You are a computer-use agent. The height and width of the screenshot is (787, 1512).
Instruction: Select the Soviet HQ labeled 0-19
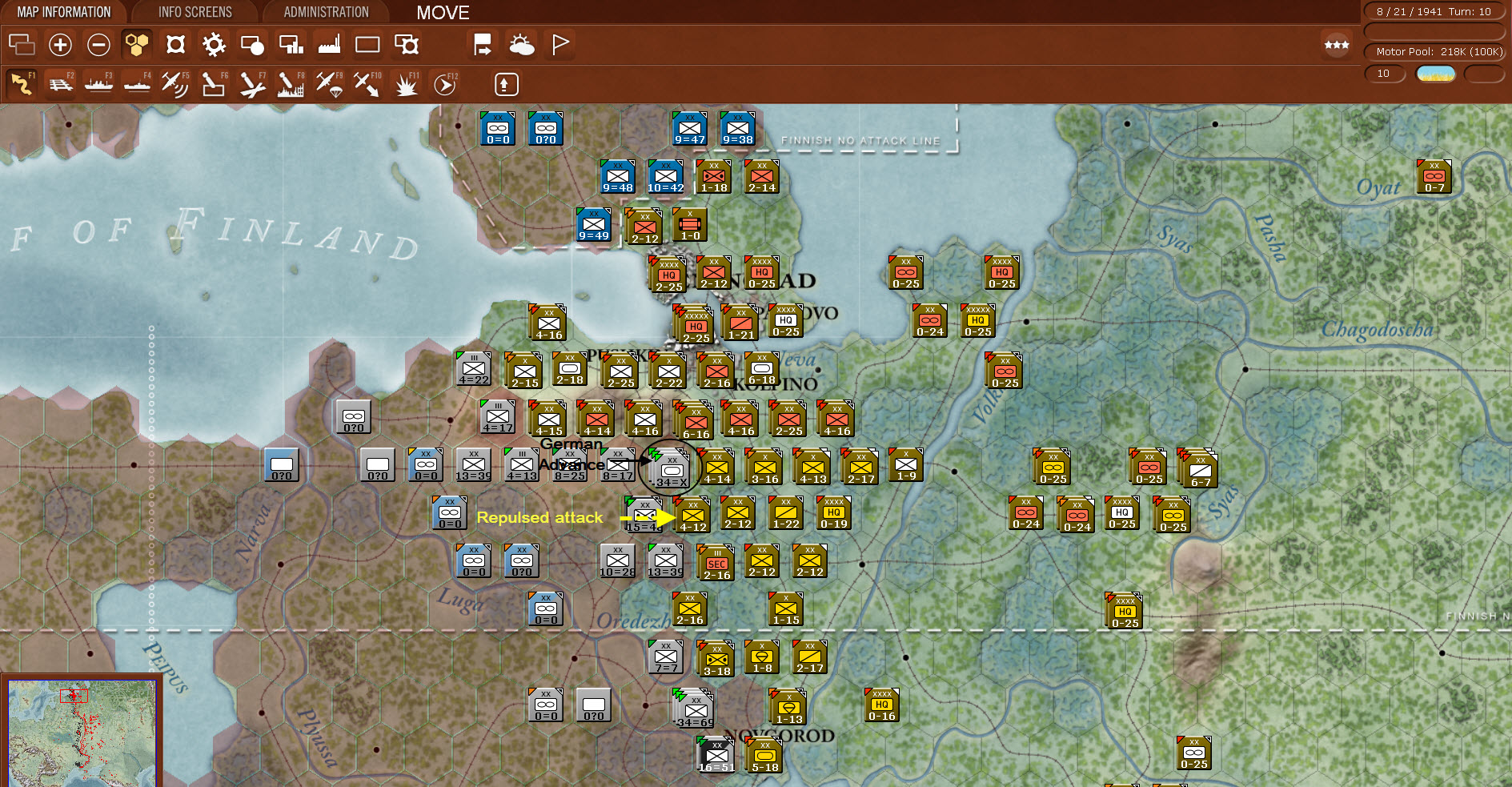pos(833,513)
